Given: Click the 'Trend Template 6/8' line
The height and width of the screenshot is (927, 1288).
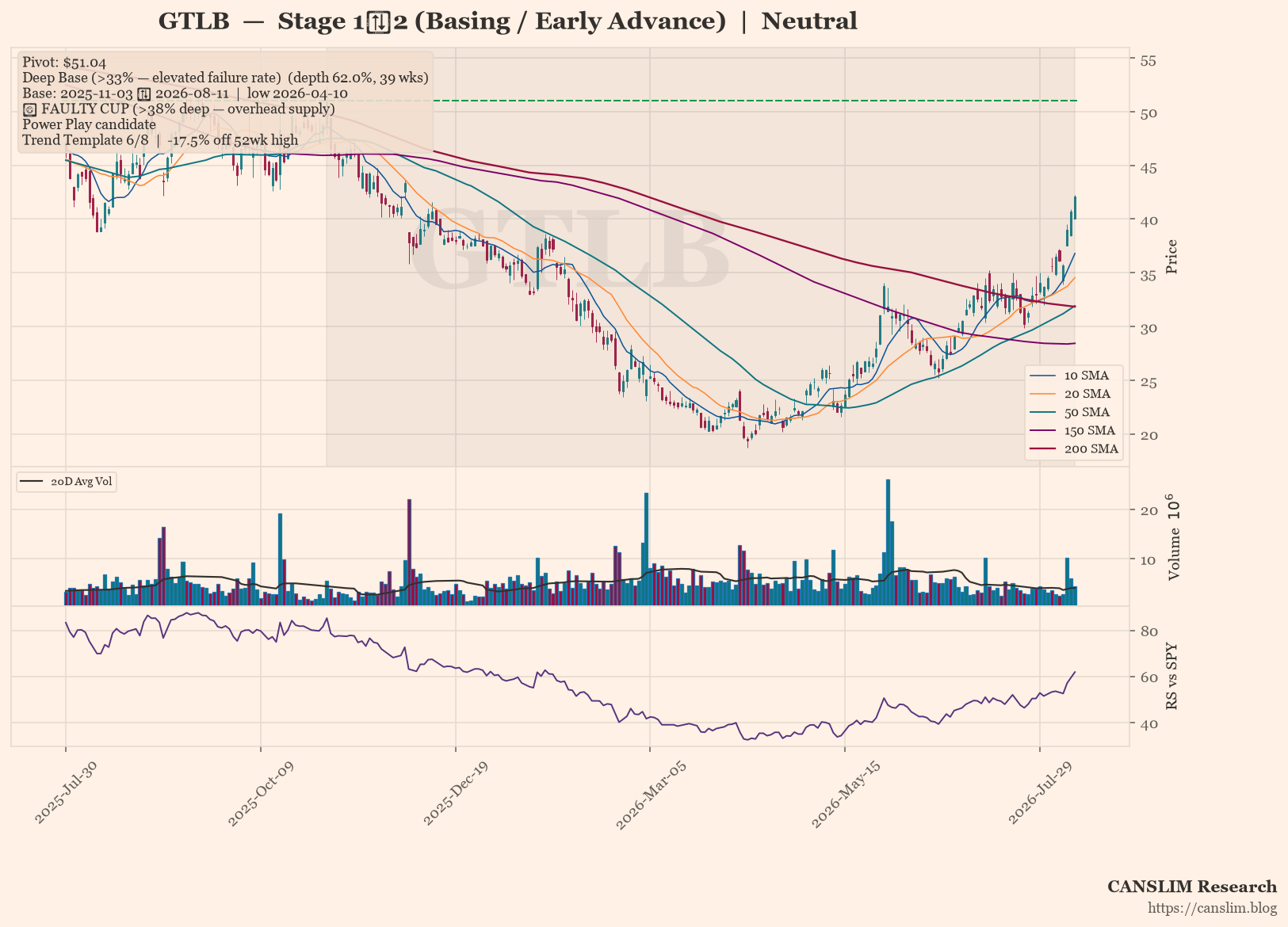Looking at the screenshot, I should point(160,140).
